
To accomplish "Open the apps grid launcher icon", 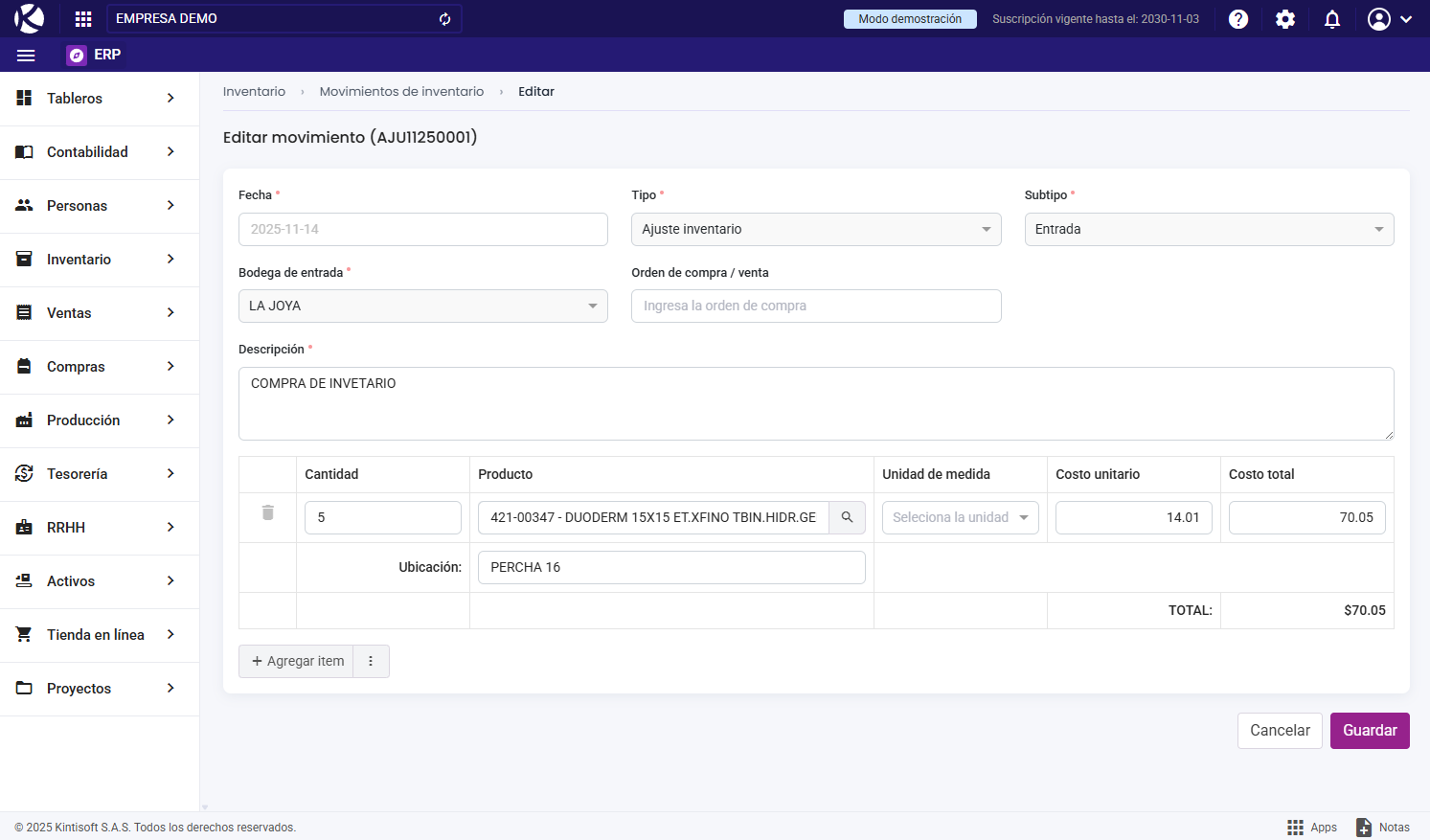I will [x=83, y=19].
